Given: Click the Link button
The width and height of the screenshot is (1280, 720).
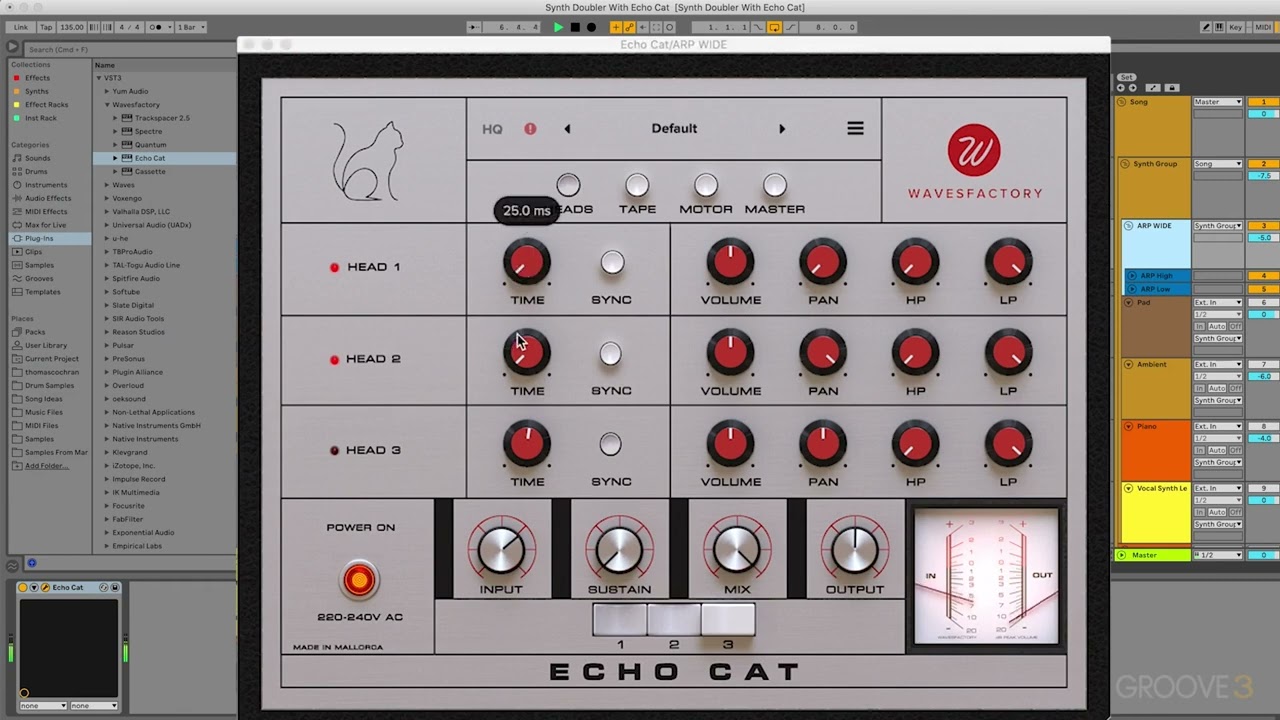Looking at the screenshot, I should pos(21,27).
